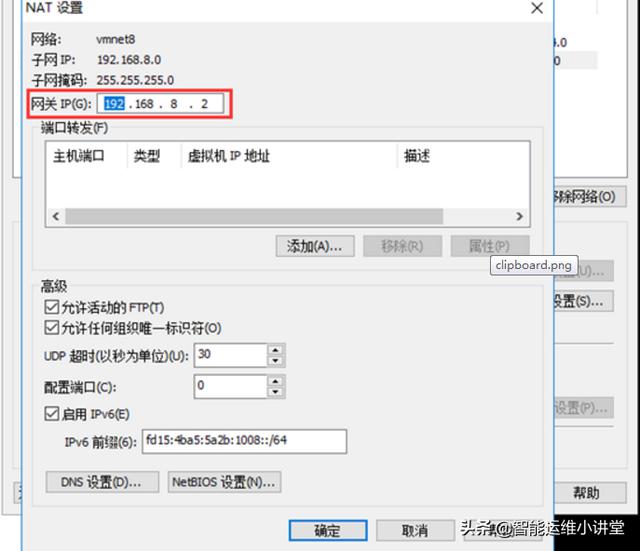Decrease UDP timeout with down arrow
Image resolution: width=640 pixels, height=551 pixels.
(276, 360)
